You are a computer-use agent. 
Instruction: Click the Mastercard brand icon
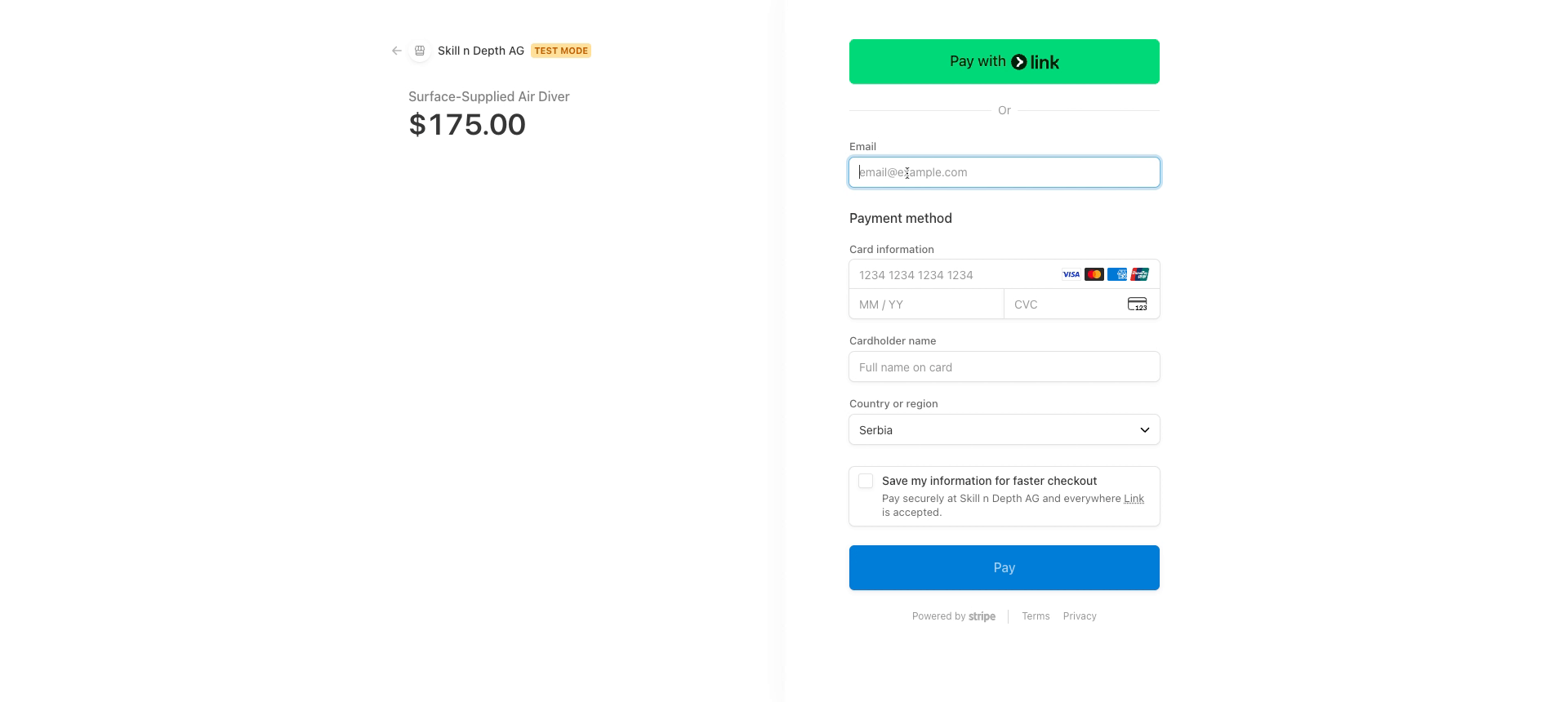1094,274
